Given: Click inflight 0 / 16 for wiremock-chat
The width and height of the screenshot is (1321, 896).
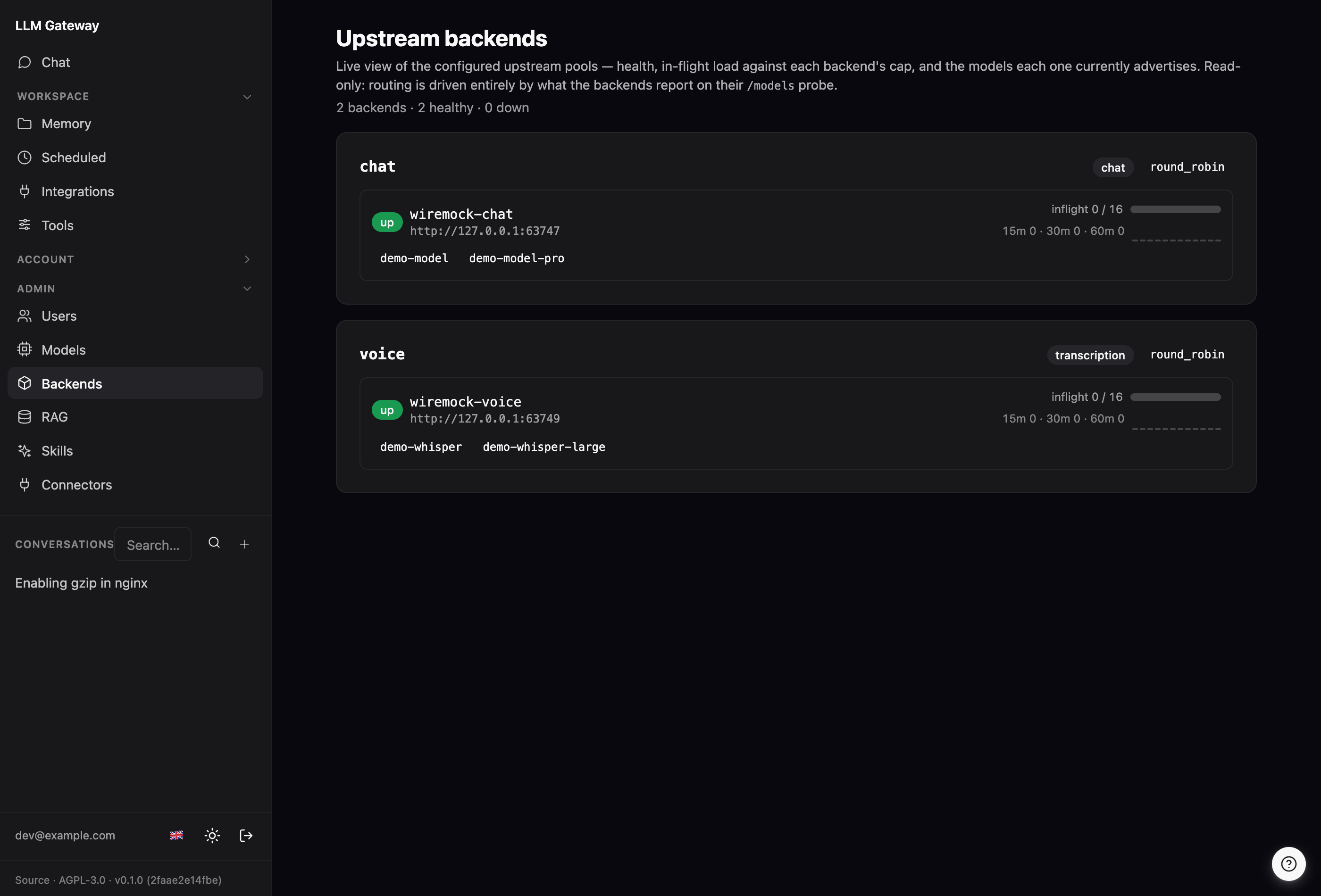Looking at the screenshot, I should point(1086,209).
